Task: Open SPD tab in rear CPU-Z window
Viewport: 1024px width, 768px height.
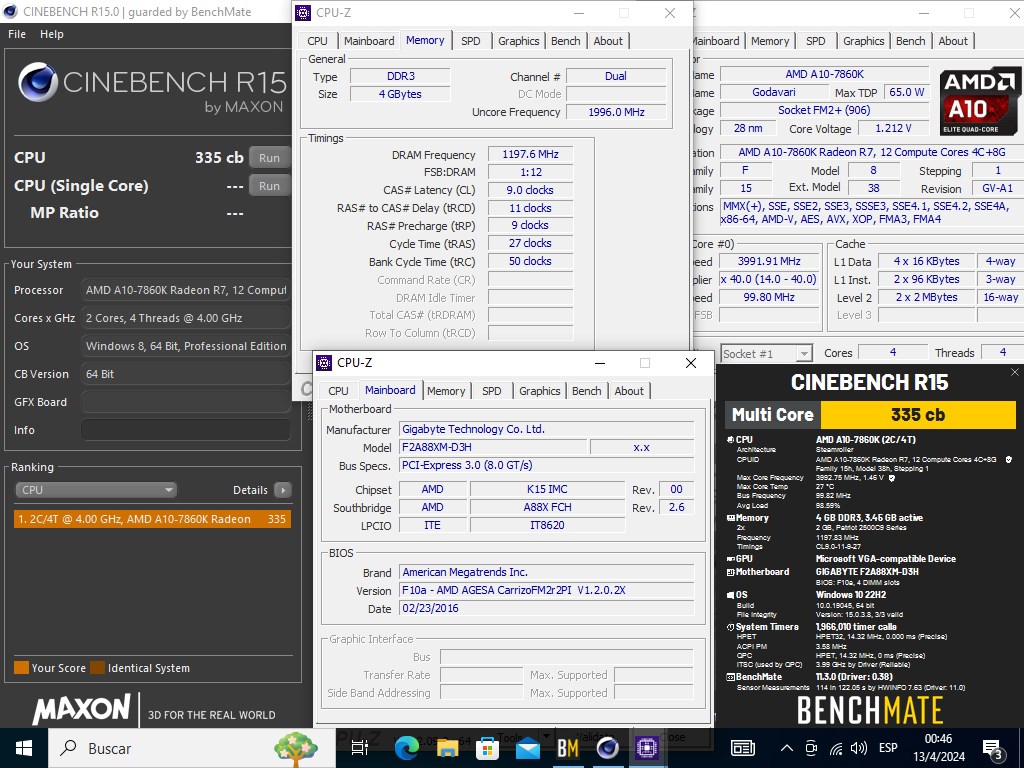Action: (x=816, y=40)
